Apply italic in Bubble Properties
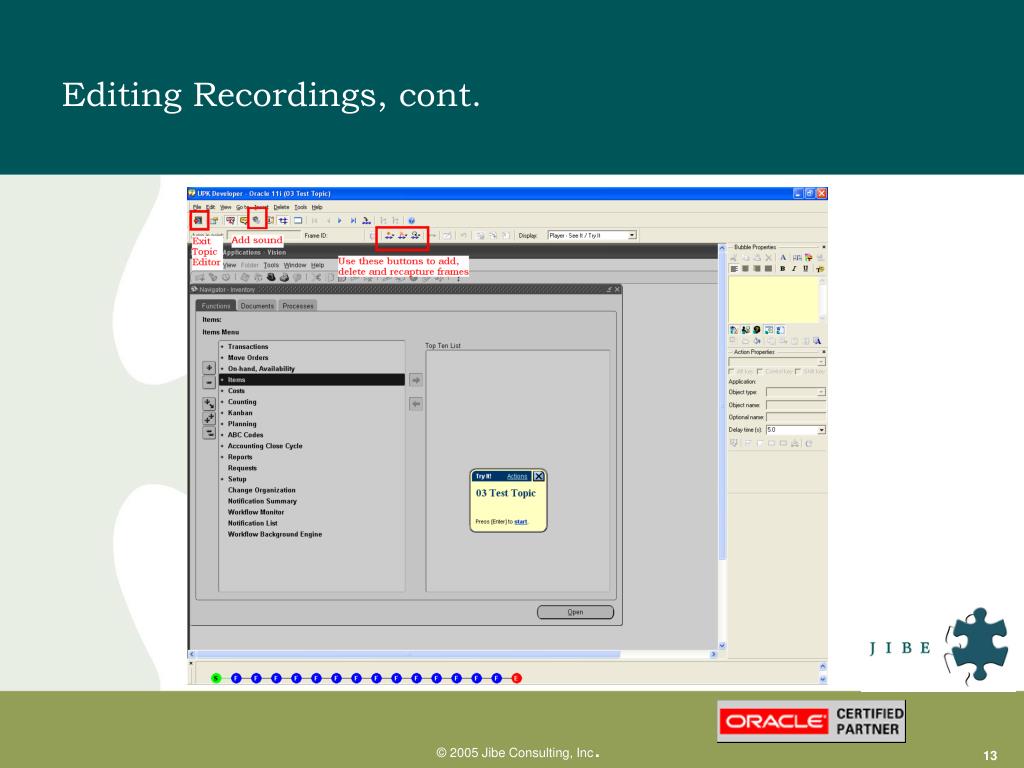Screen dimensions: 1024x768 794,268
